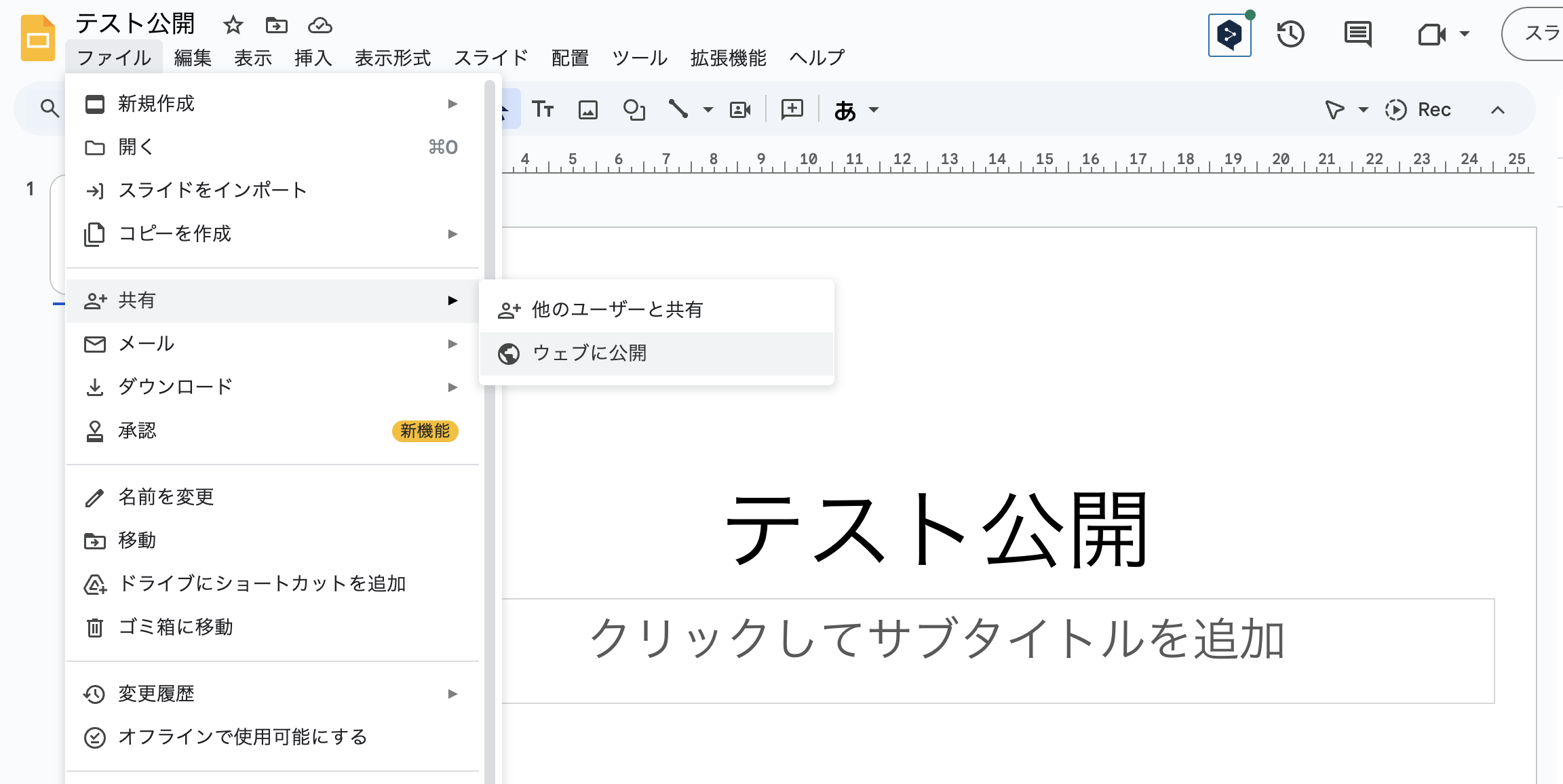Star the presentation テスト公開
The width and height of the screenshot is (1563, 784).
click(x=233, y=25)
